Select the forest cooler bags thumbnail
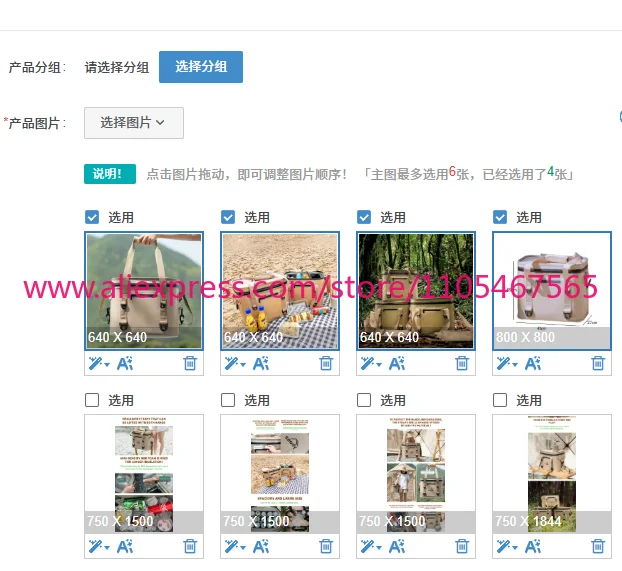This screenshot has height=571, width=622. point(416,291)
